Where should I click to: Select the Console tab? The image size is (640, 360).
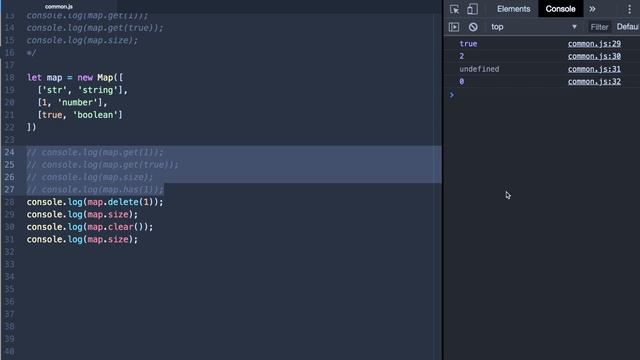pyautogui.click(x=560, y=9)
